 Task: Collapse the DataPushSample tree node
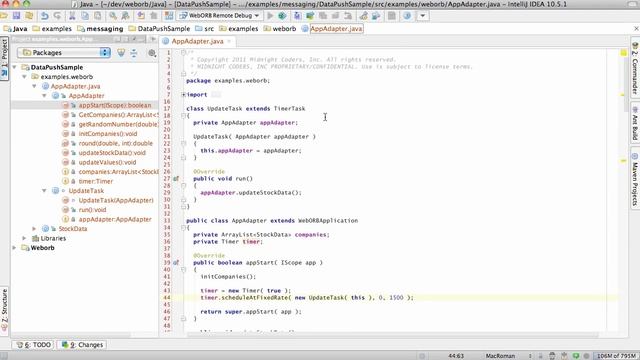(15, 67)
